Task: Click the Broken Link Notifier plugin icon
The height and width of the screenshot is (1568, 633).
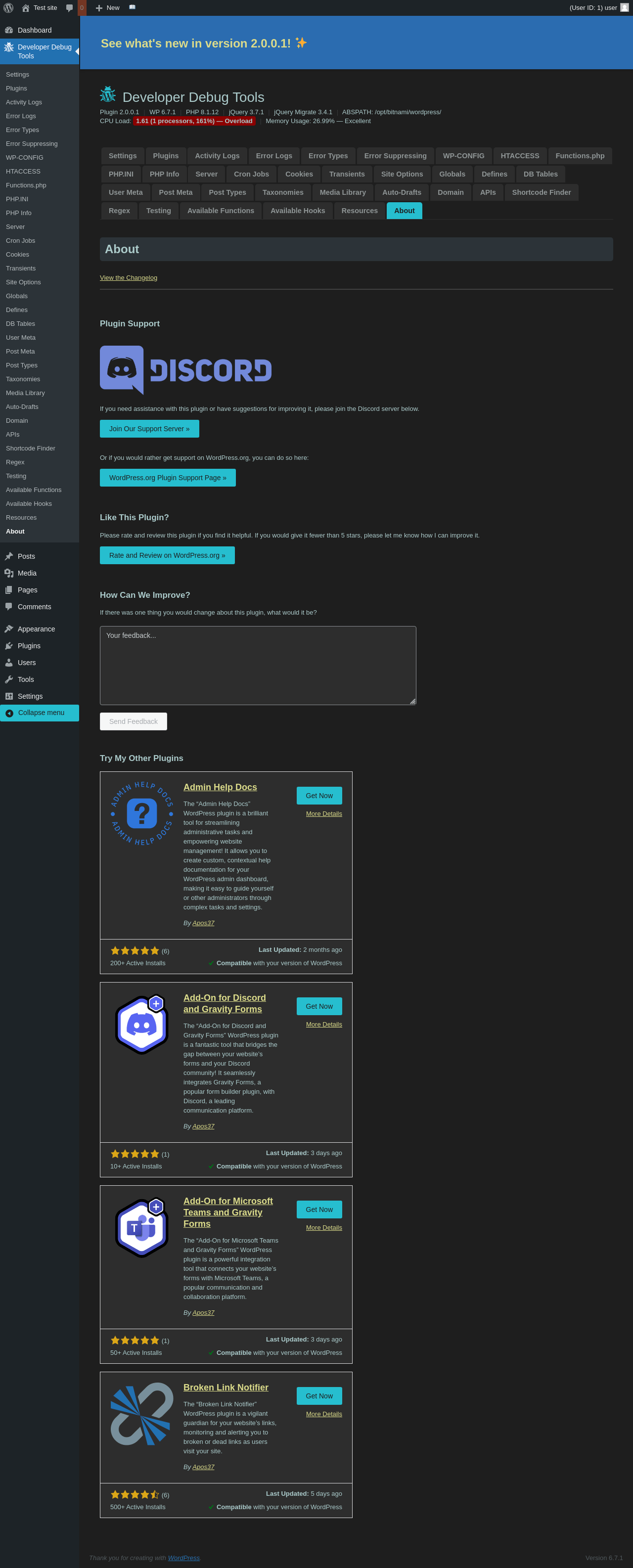Action: click(141, 1414)
